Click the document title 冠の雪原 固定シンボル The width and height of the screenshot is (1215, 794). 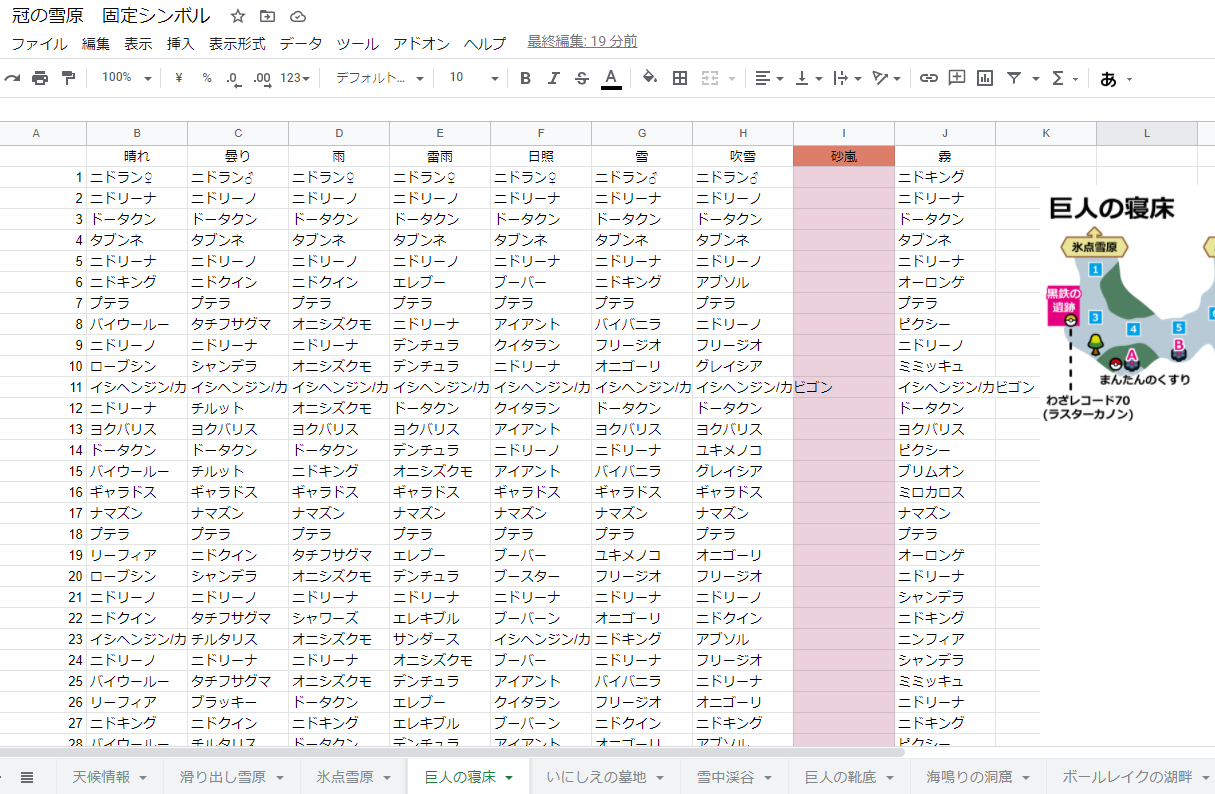click(111, 16)
